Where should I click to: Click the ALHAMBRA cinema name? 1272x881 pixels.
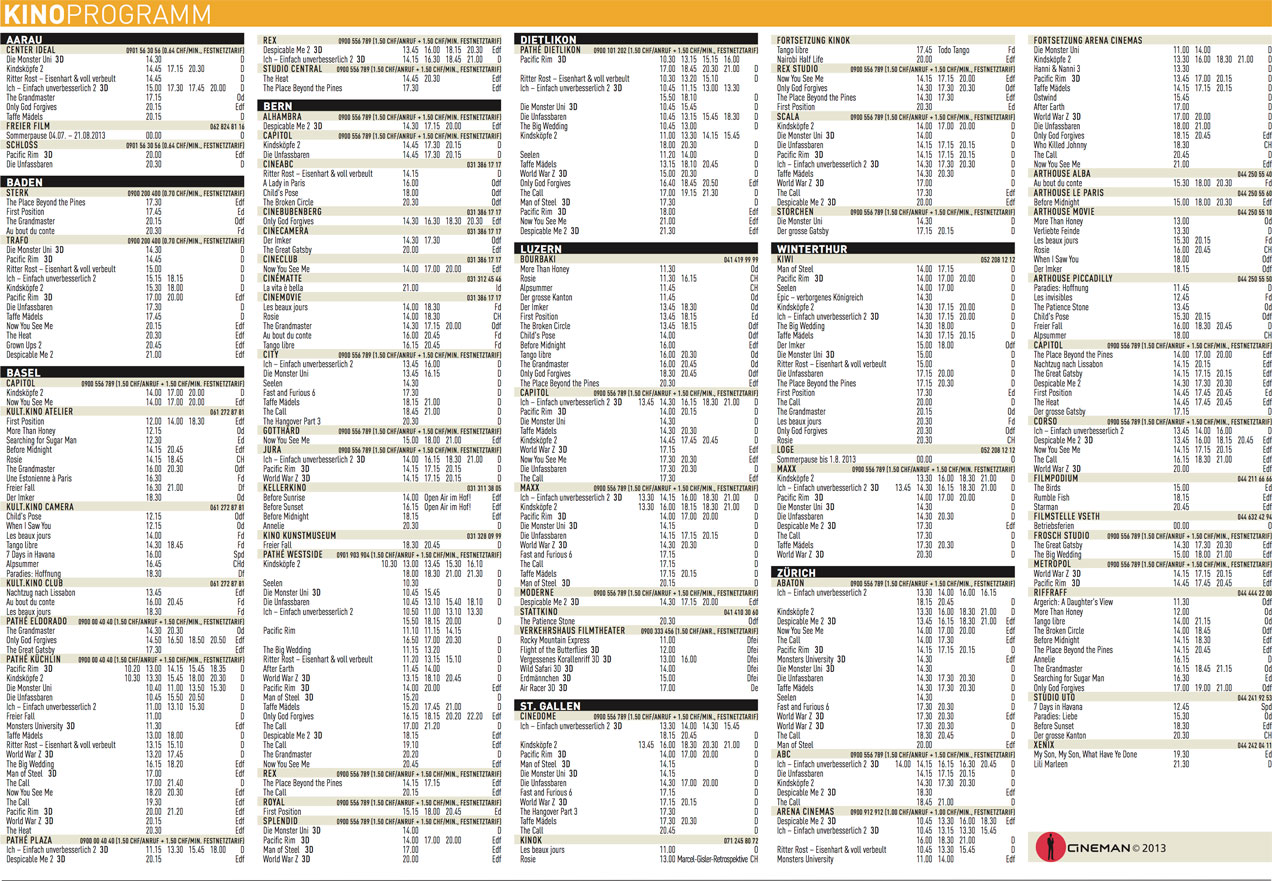[282, 116]
